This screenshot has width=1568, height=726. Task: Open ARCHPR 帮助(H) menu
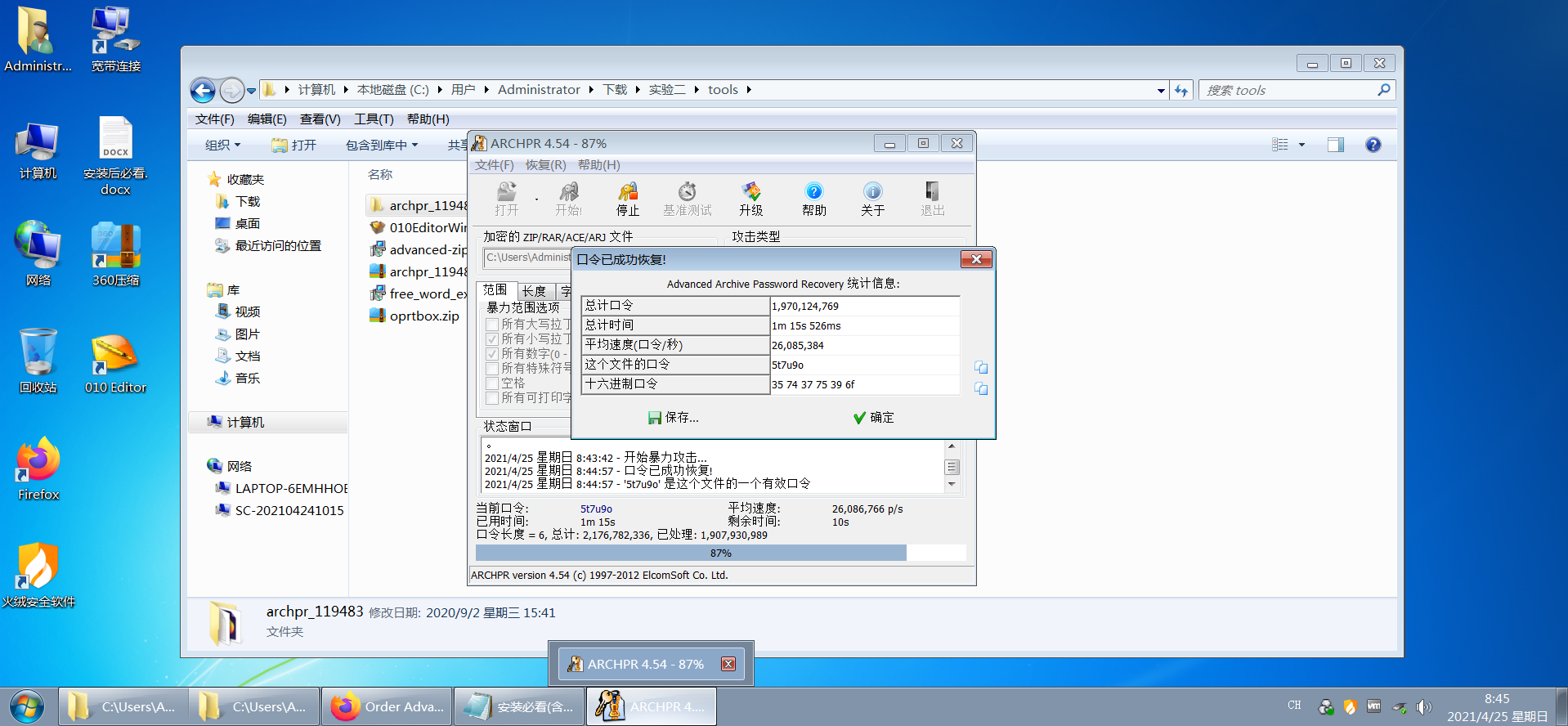click(x=598, y=165)
